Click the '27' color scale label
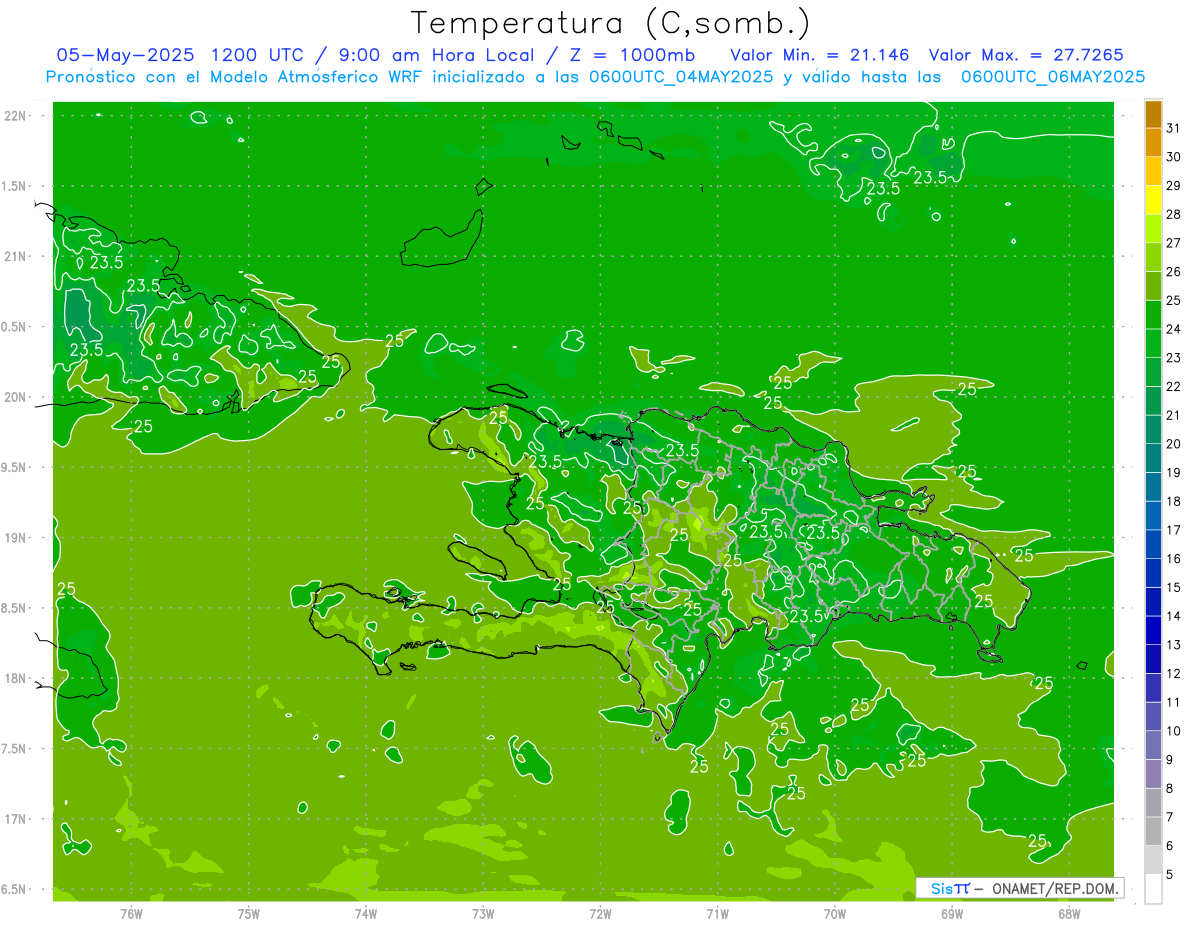 [x=1174, y=243]
